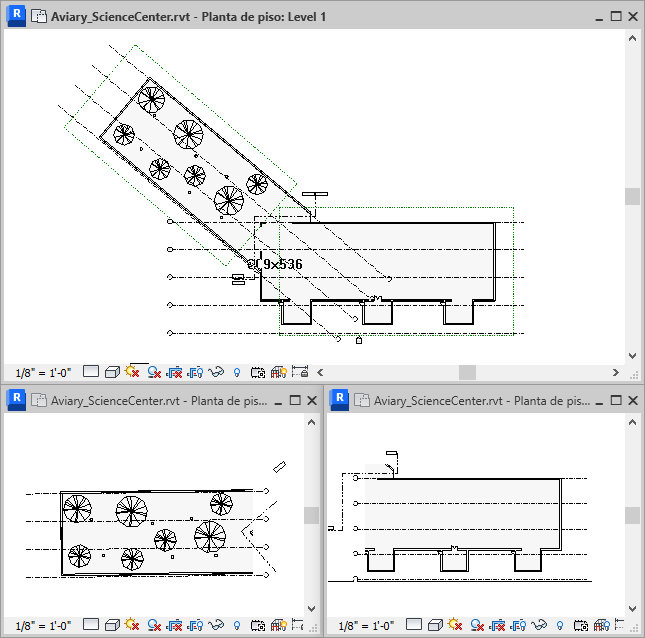Toggle Sun Path in the trees-only aviary view
This screenshot has width=645, height=638.
(132, 624)
